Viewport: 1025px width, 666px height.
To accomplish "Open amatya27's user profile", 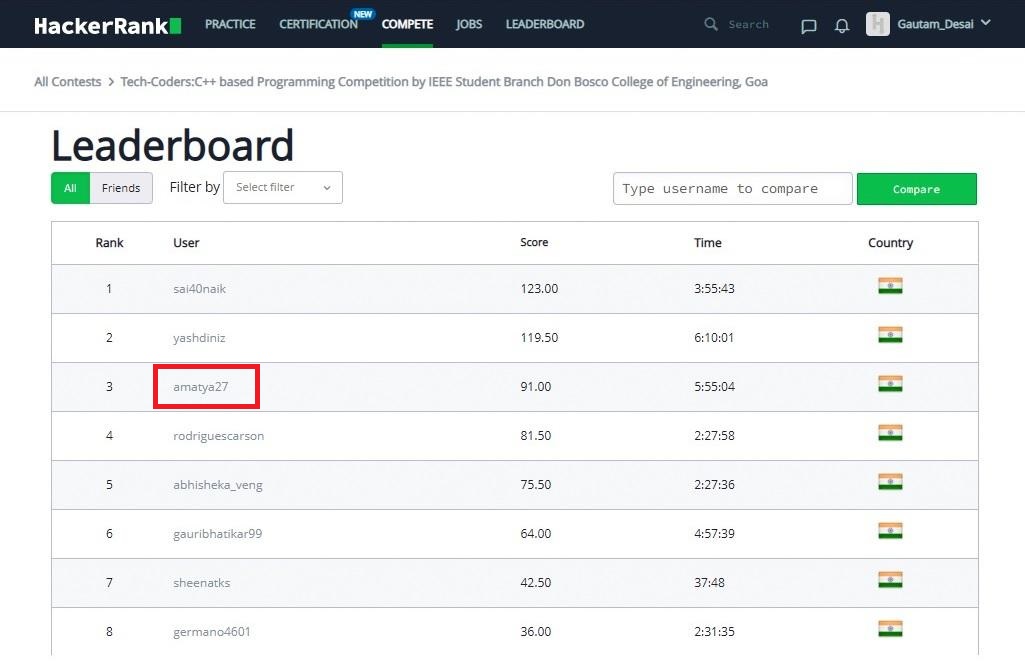I will [x=201, y=387].
